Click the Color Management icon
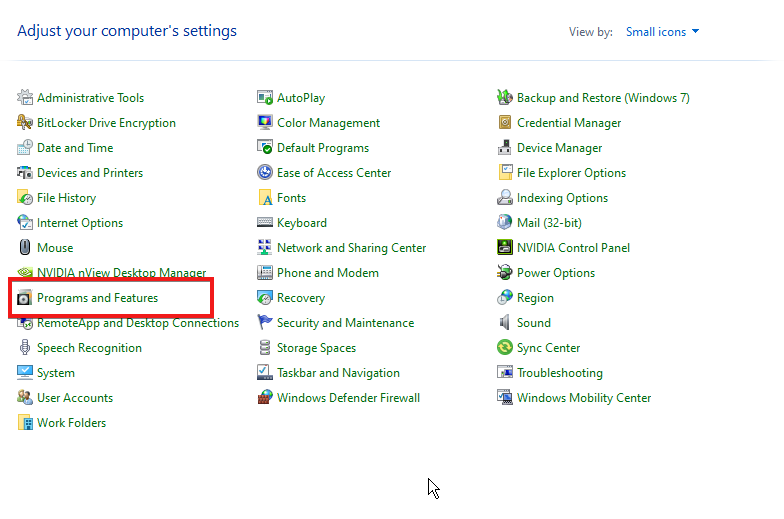784x519 pixels. coord(265,123)
